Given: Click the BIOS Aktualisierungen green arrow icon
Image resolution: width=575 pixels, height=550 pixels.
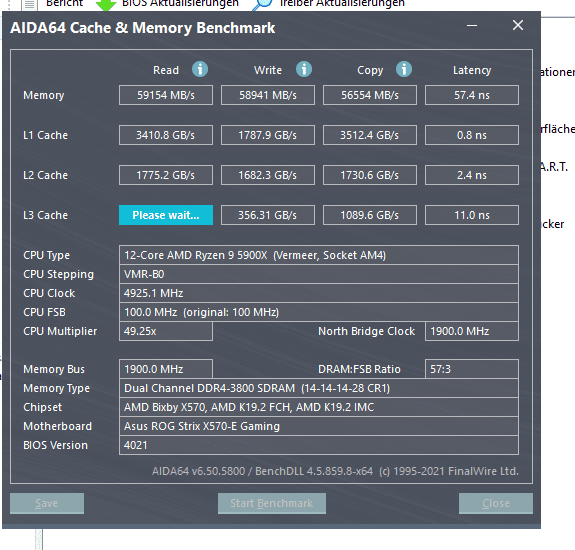Looking at the screenshot, I should pos(106,4).
